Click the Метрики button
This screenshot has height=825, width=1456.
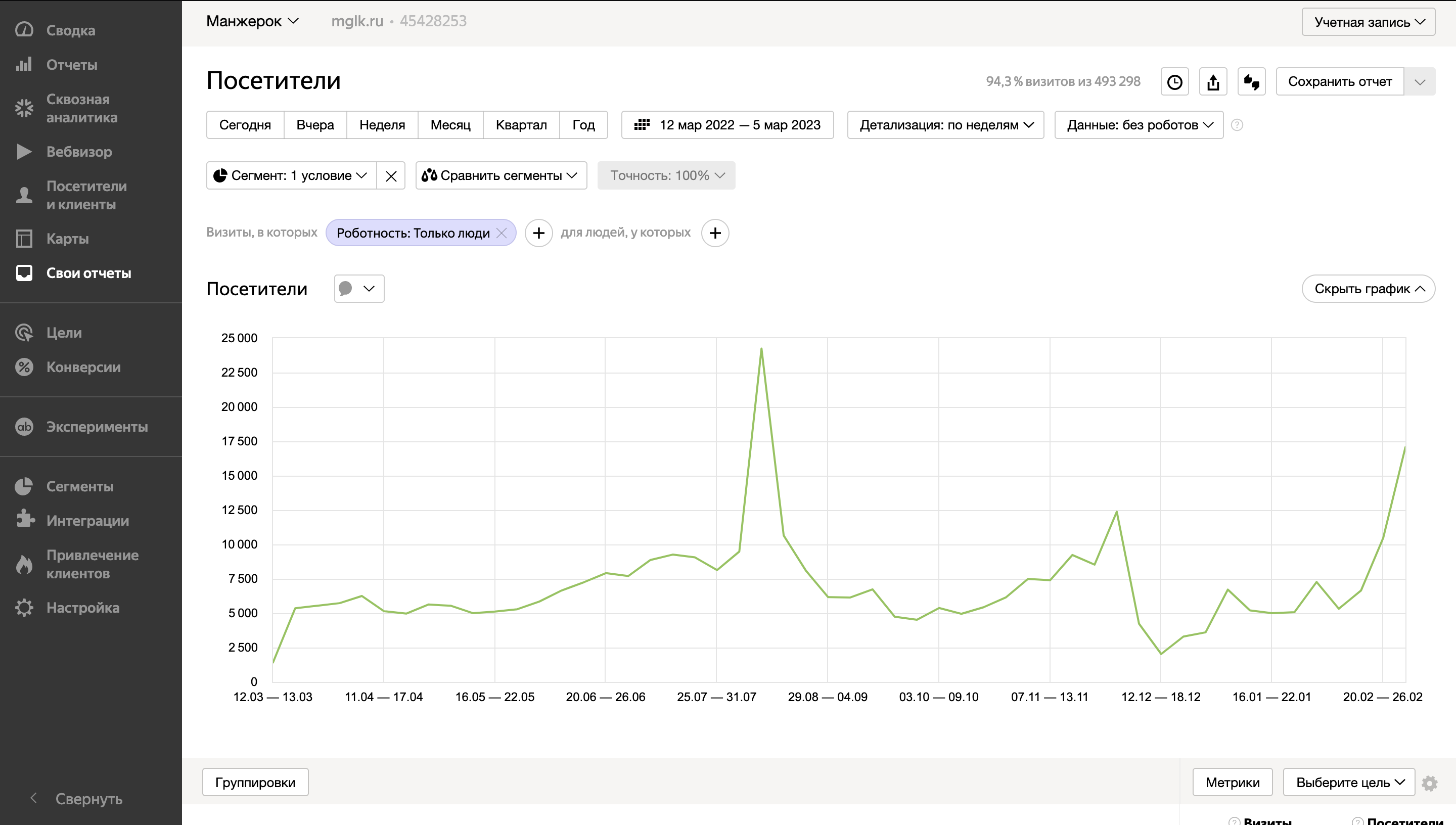pos(1232,783)
